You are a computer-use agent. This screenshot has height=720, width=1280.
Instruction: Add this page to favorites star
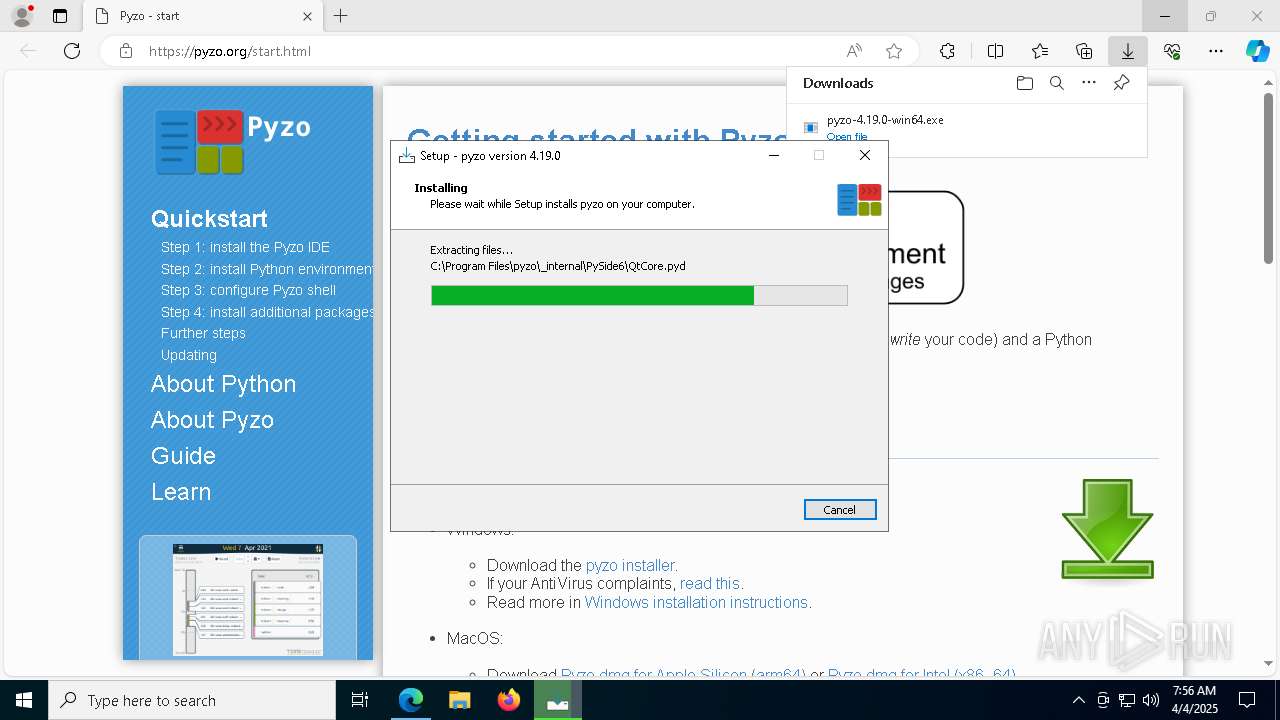894,51
